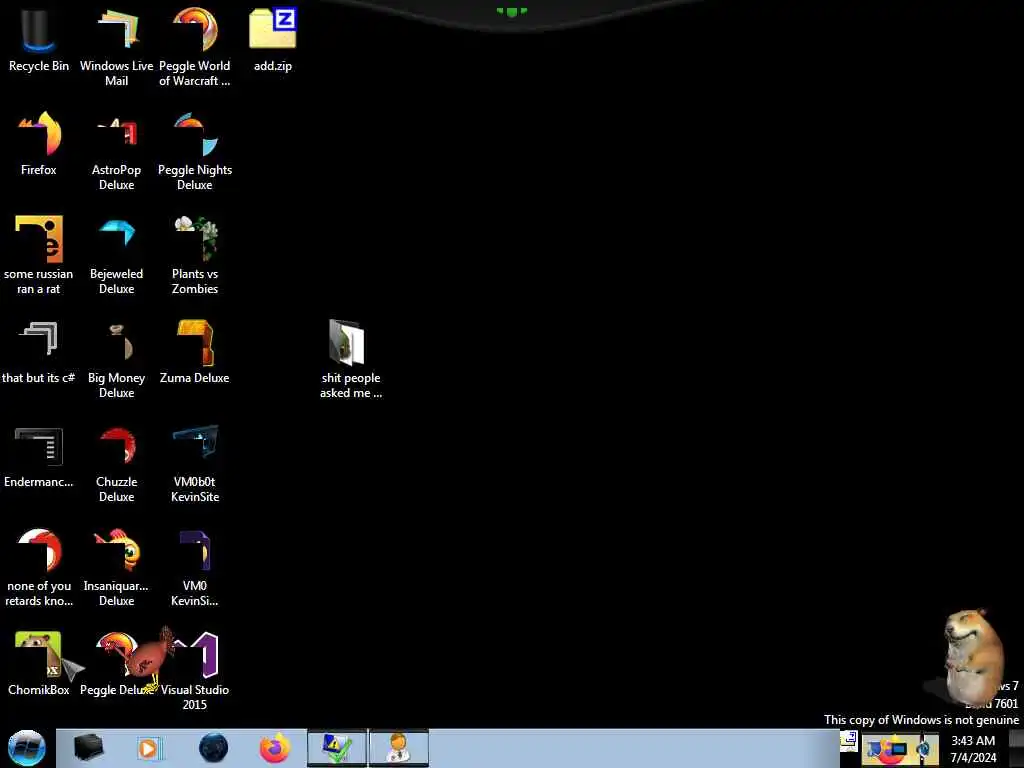Image resolution: width=1024 pixels, height=768 pixels.
Task: Open Firefox from the taskbar
Action: (x=274, y=748)
